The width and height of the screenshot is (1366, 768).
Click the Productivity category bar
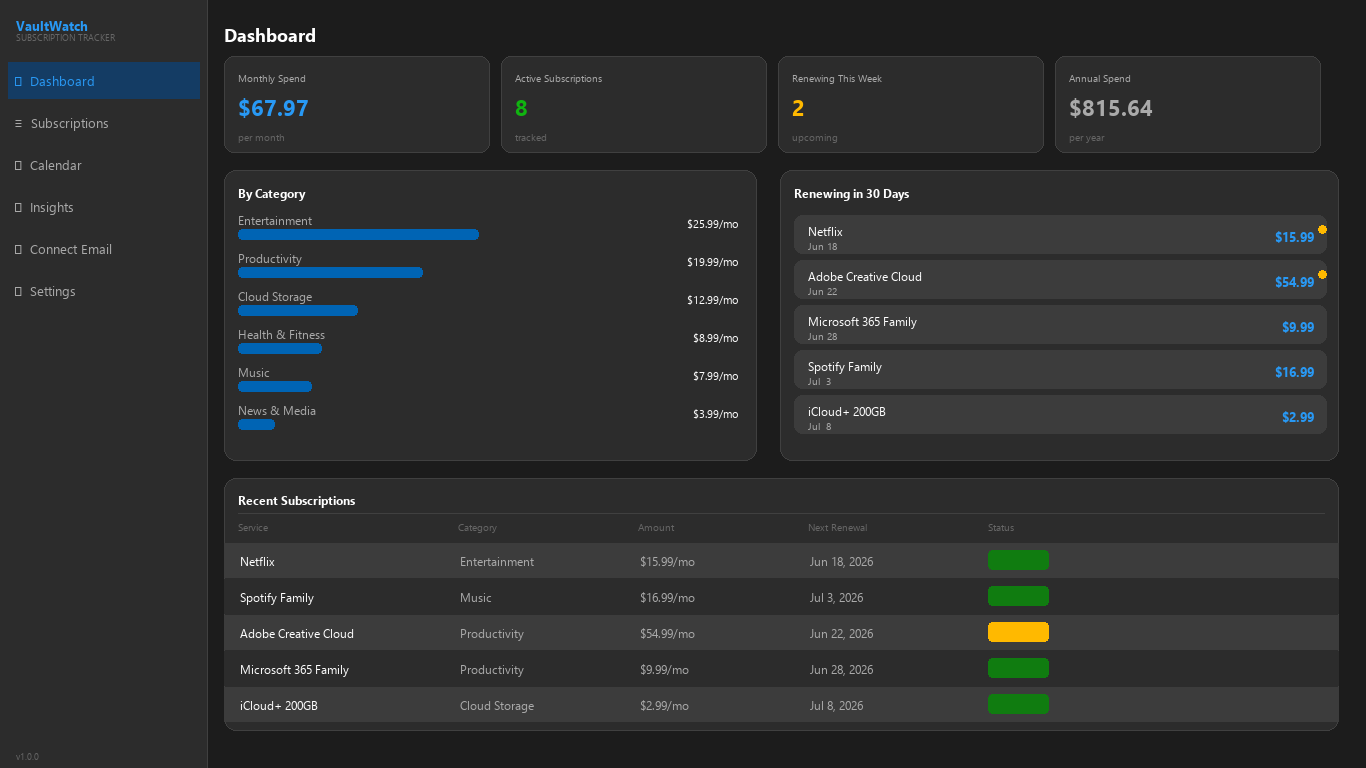point(330,273)
